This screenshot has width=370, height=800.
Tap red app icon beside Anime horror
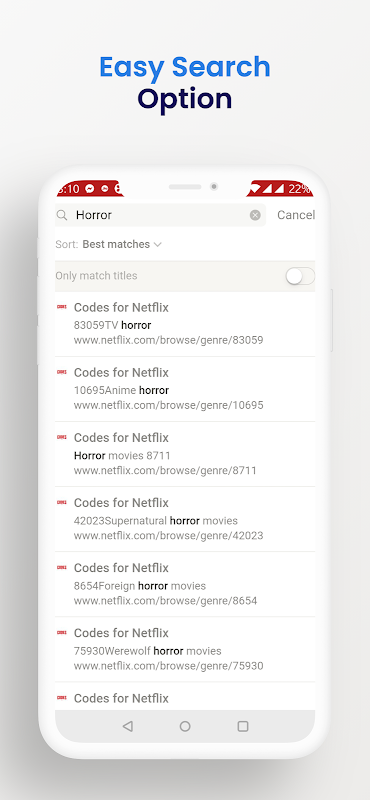[62, 372]
